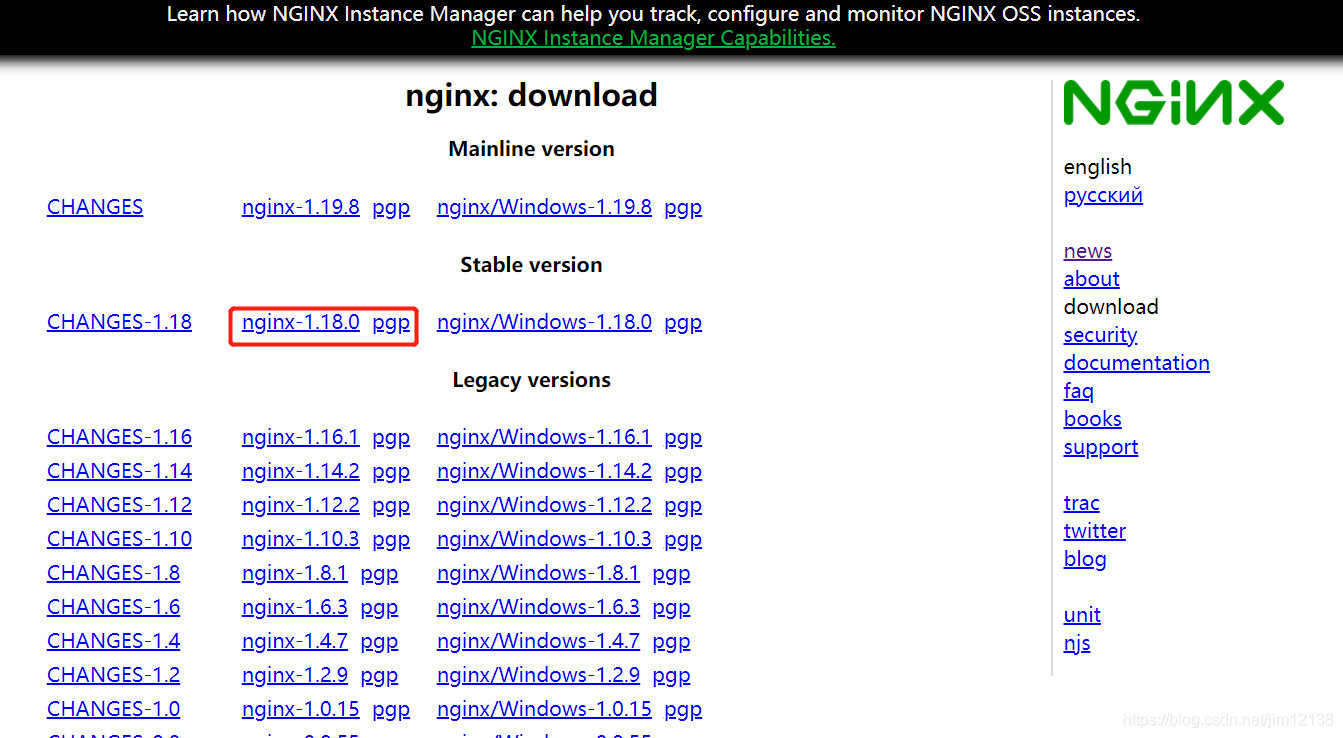The width and height of the screenshot is (1343, 738).
Task: Open pgp signature next to nginx-1.12.2
Action: [391, 506]
